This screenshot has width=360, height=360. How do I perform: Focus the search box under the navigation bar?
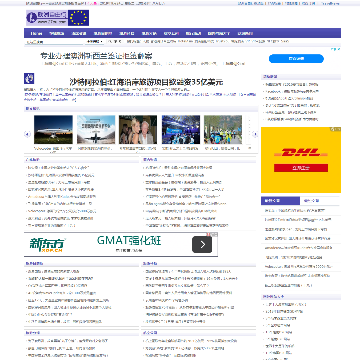[x=54, y=42]
